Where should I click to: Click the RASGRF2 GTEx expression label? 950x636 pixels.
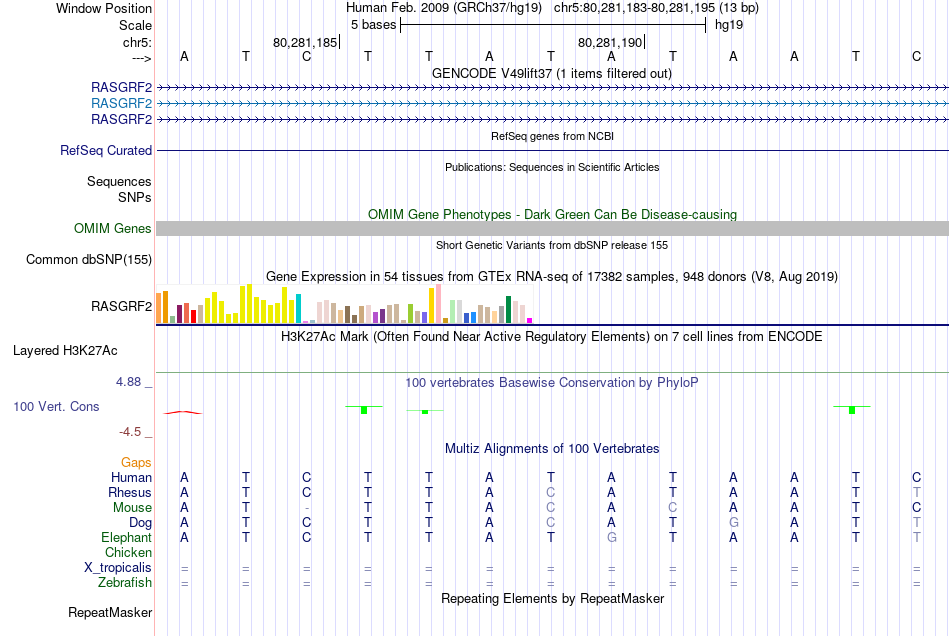click(x=121, y=306)
